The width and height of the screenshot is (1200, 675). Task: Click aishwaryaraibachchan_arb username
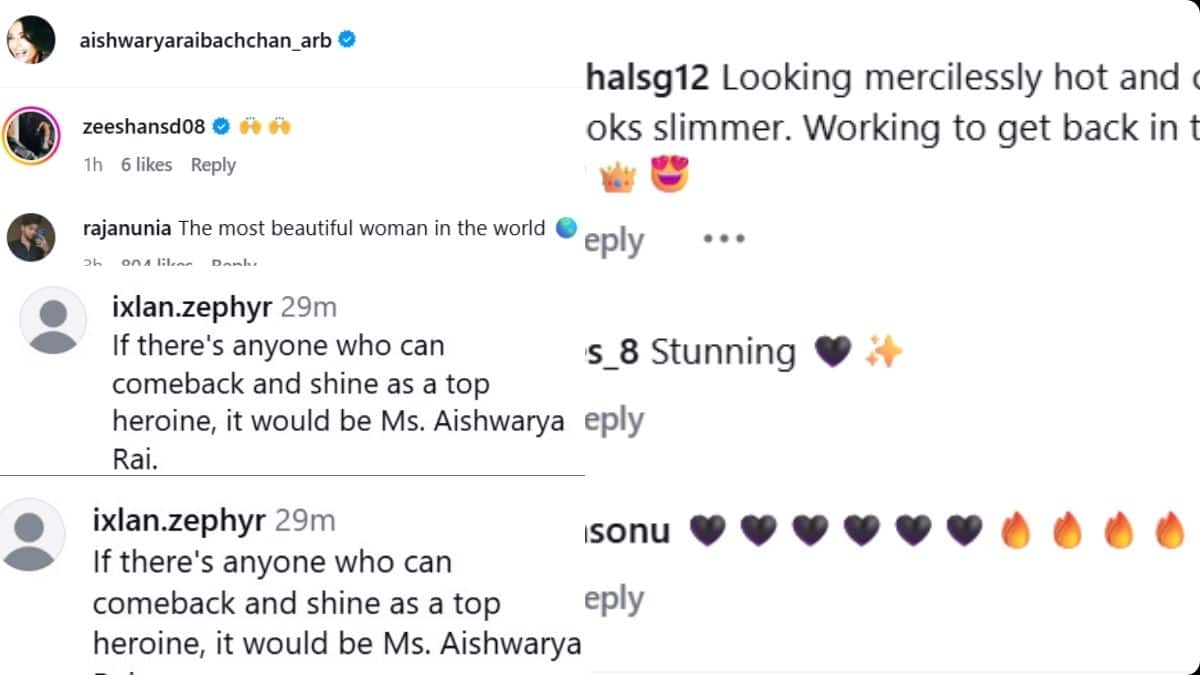point(206,40)
